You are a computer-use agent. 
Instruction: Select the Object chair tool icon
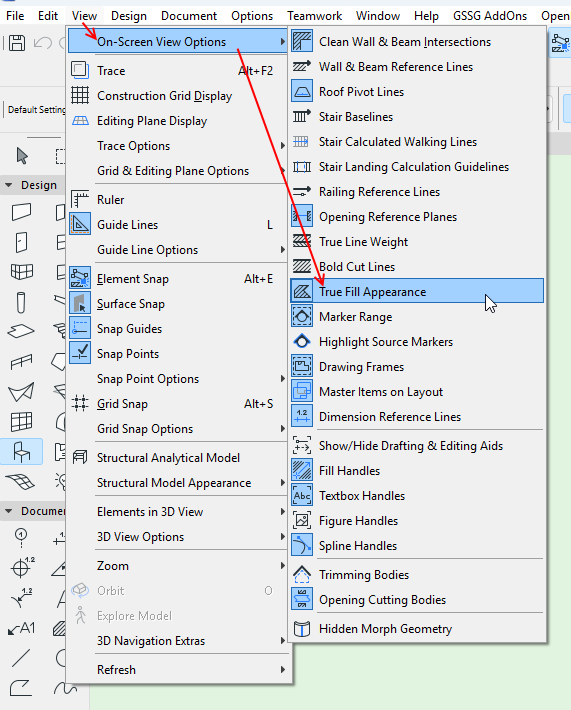[21, 451]
